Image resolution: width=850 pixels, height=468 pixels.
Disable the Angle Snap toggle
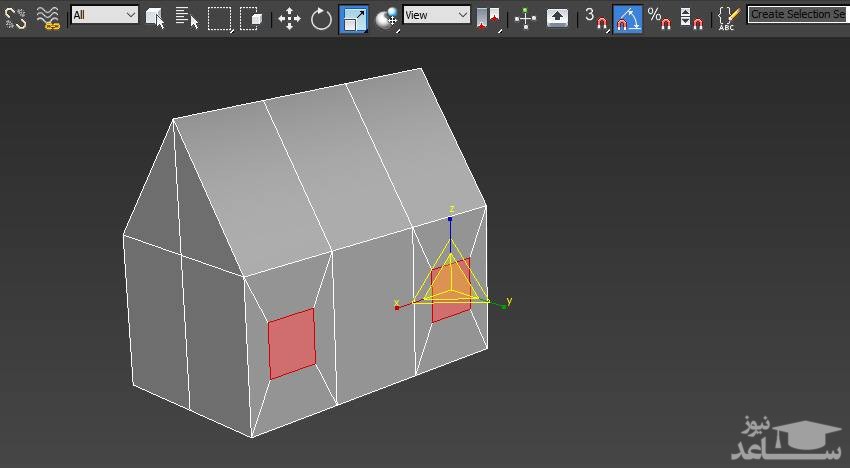tap(627, 18)
